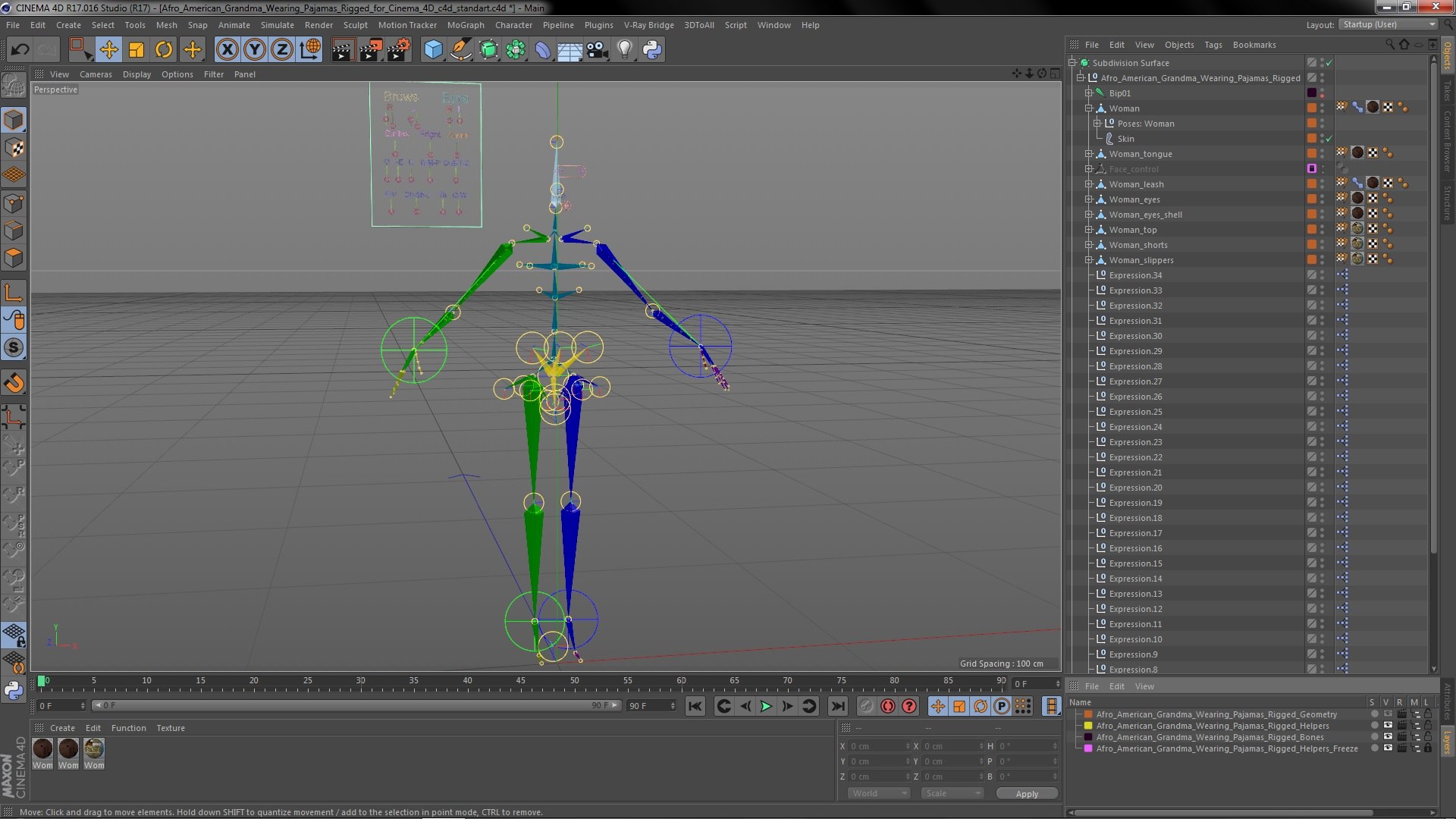Click the record active objects button

866,706
